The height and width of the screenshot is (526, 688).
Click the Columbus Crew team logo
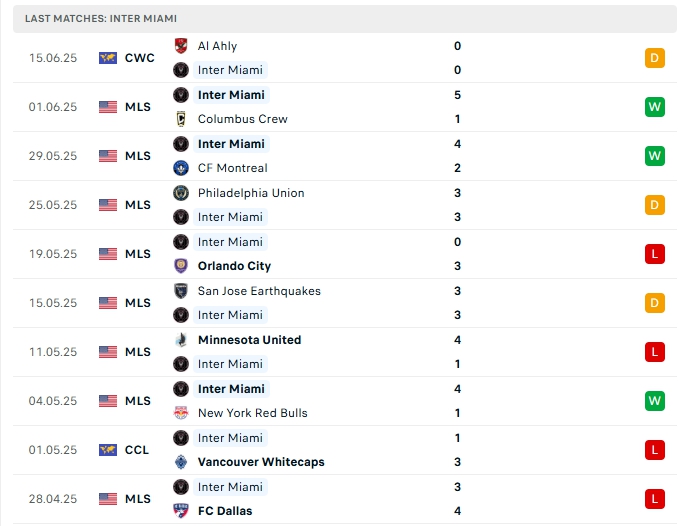point(181,119)
